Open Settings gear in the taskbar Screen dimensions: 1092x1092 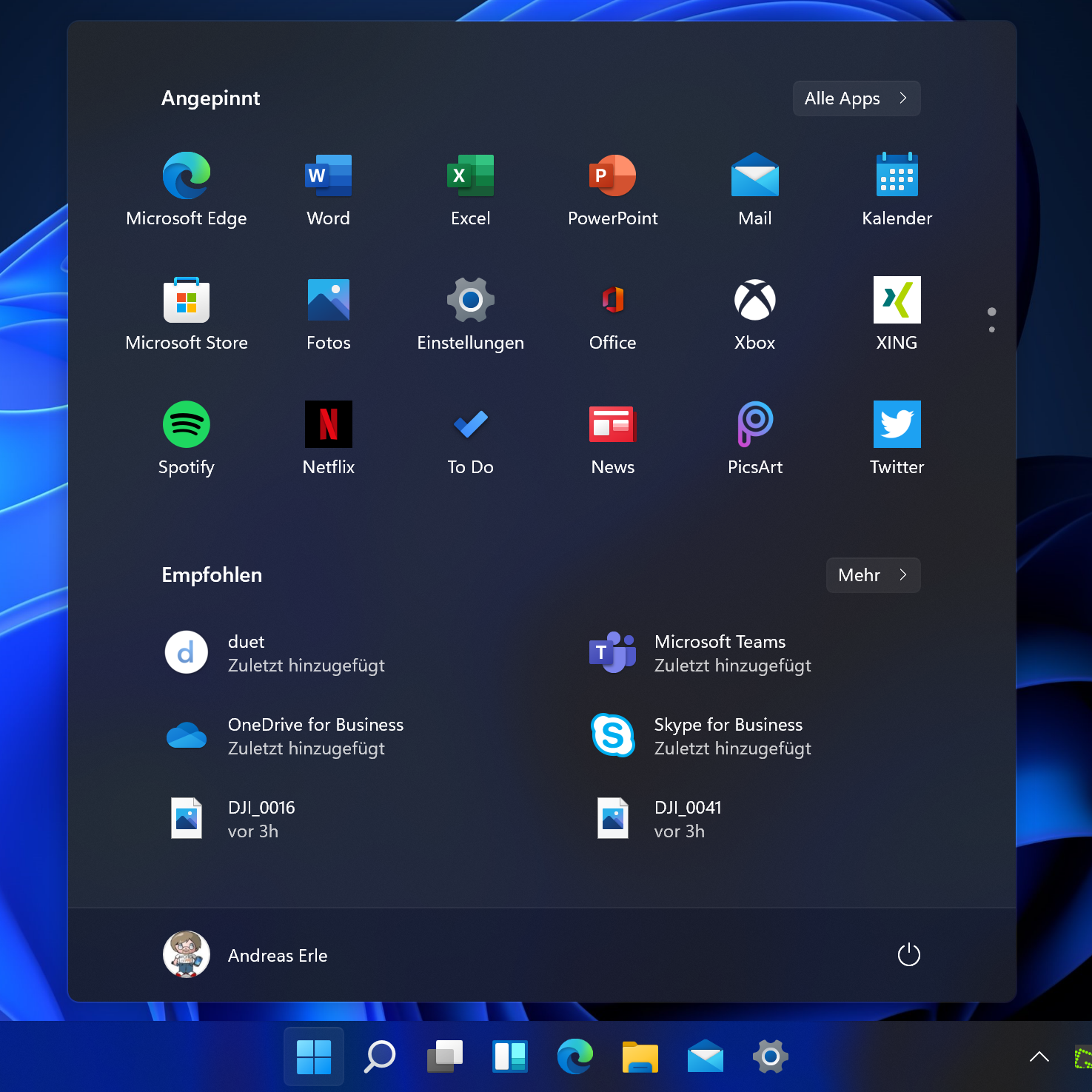(x=770, y=1057)
